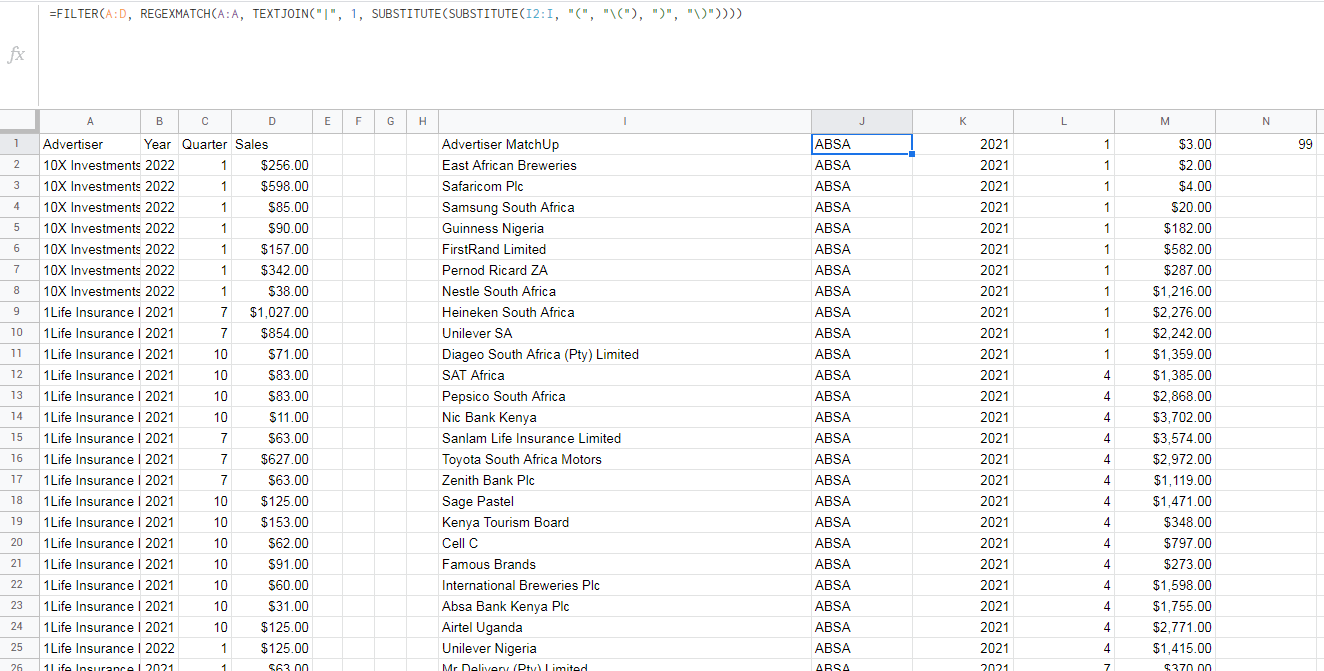The width and height of the screenshot is (1324, 671).
Task: Select column D header
Action: 272,121
